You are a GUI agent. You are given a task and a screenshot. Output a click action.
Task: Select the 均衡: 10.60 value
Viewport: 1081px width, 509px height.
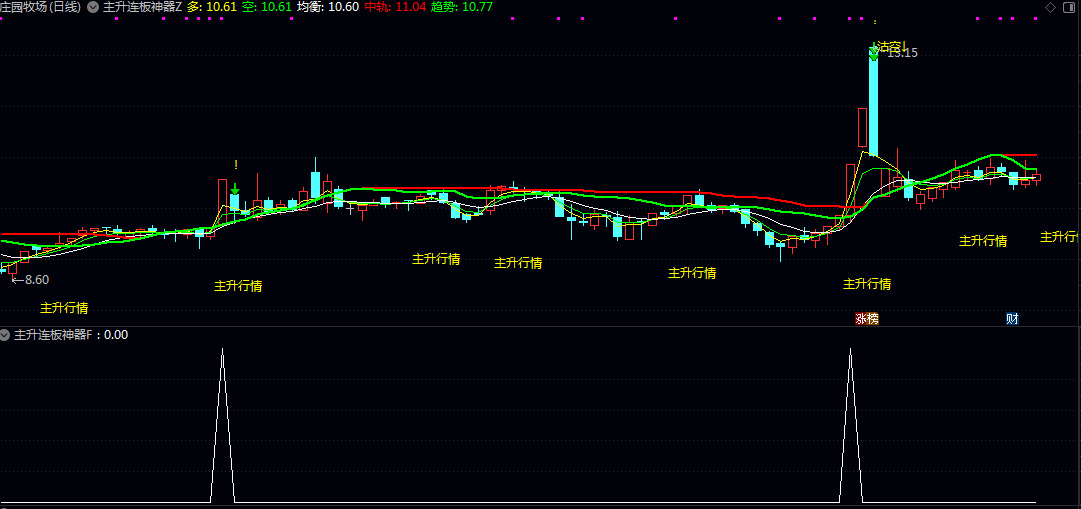328,8
